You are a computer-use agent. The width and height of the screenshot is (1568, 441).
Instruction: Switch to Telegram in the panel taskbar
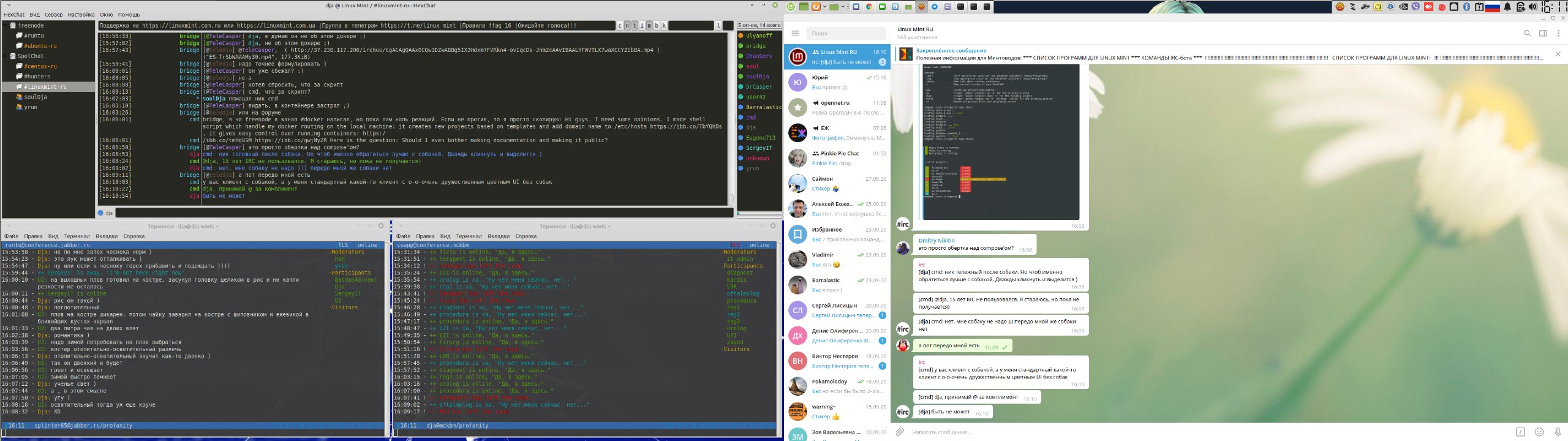934,7
